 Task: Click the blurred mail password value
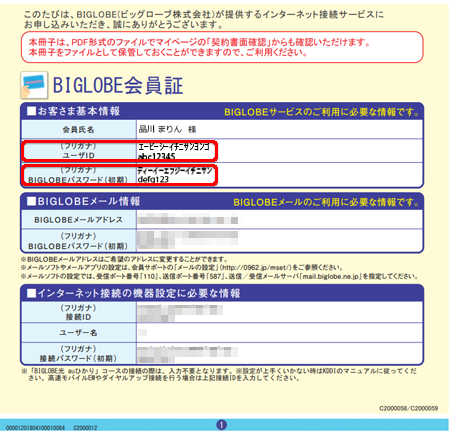pos(188,240)
